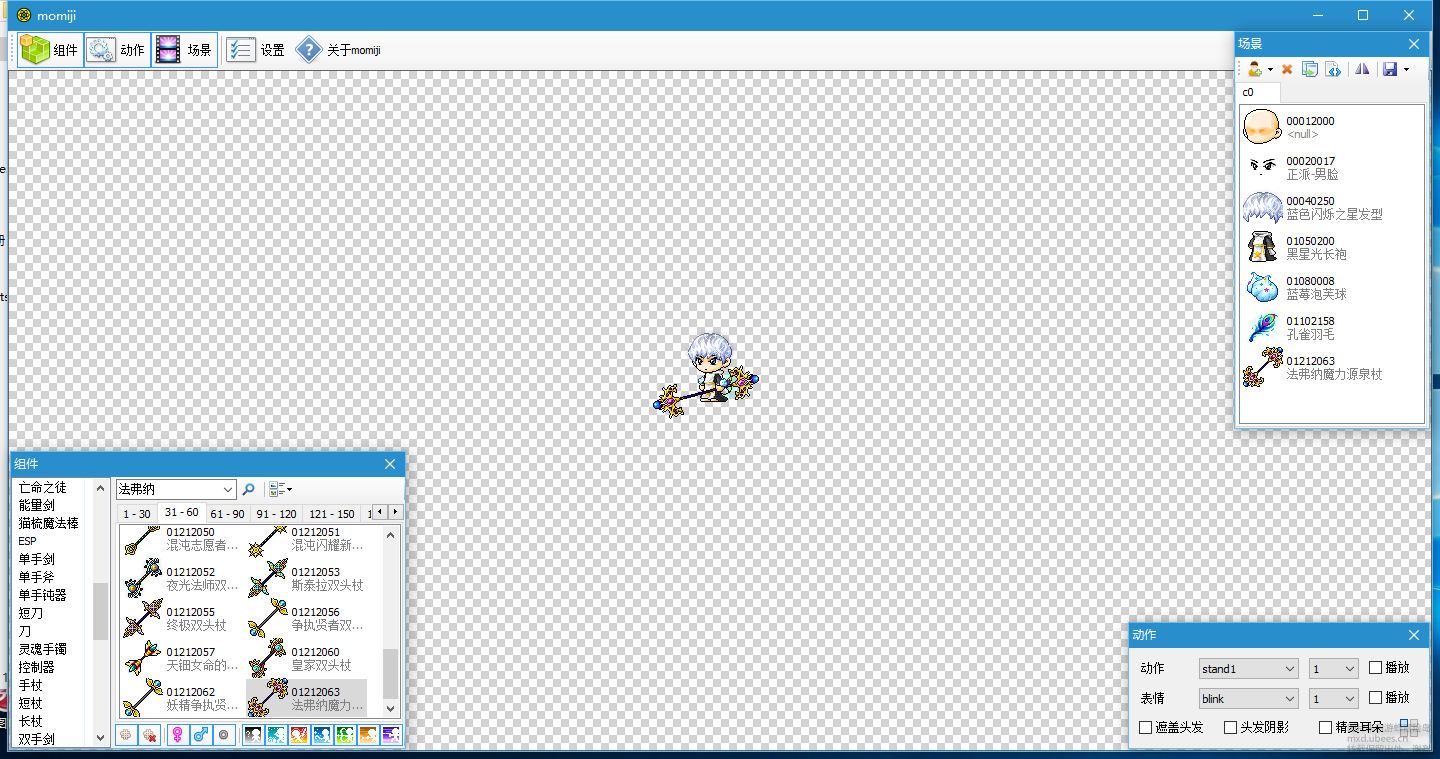Open dropdown arrow beside add character icon
Viewport: 1440px width, 759px height.
coord(1270,70)
